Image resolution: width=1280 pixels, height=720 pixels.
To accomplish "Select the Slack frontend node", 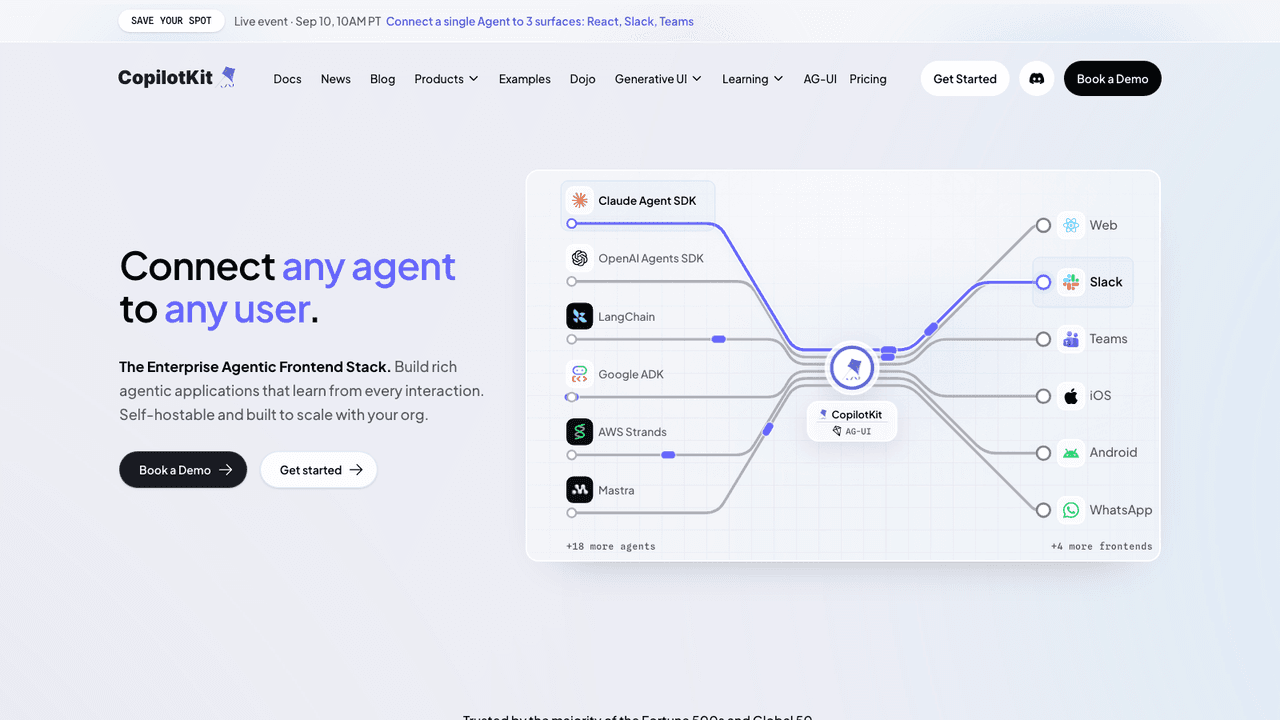I will (1043, 283).
